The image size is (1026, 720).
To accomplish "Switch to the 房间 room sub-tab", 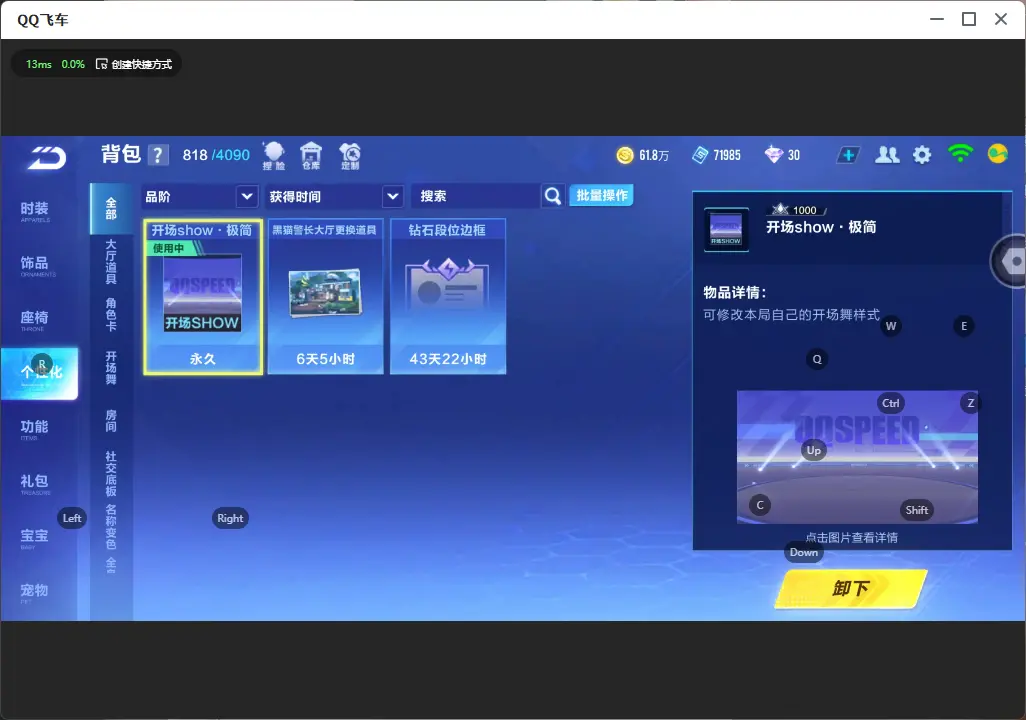I will 111,421.
